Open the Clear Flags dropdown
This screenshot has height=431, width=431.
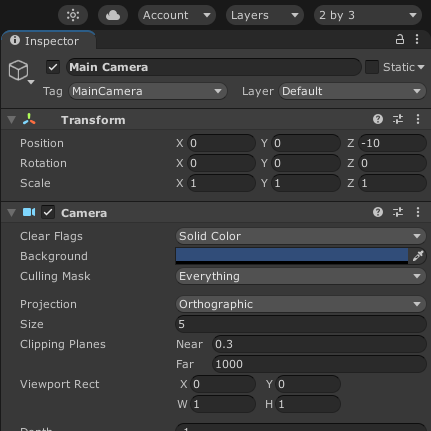pos(301,236)
